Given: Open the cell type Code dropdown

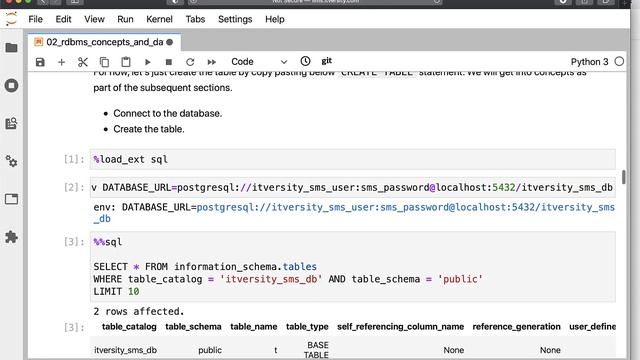Looking at the screenshot, I should tap(259, 62).
